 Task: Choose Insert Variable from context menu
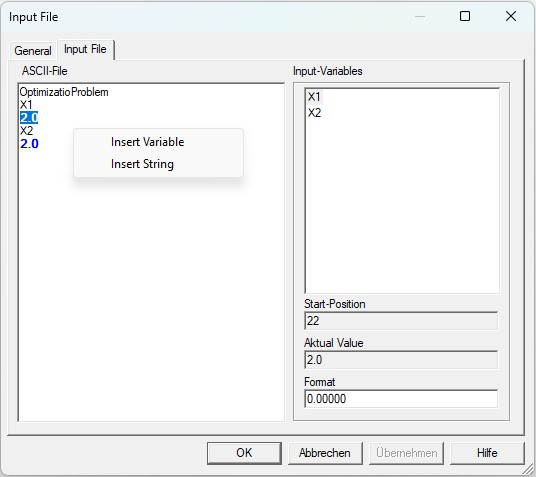tap(147, 142)
